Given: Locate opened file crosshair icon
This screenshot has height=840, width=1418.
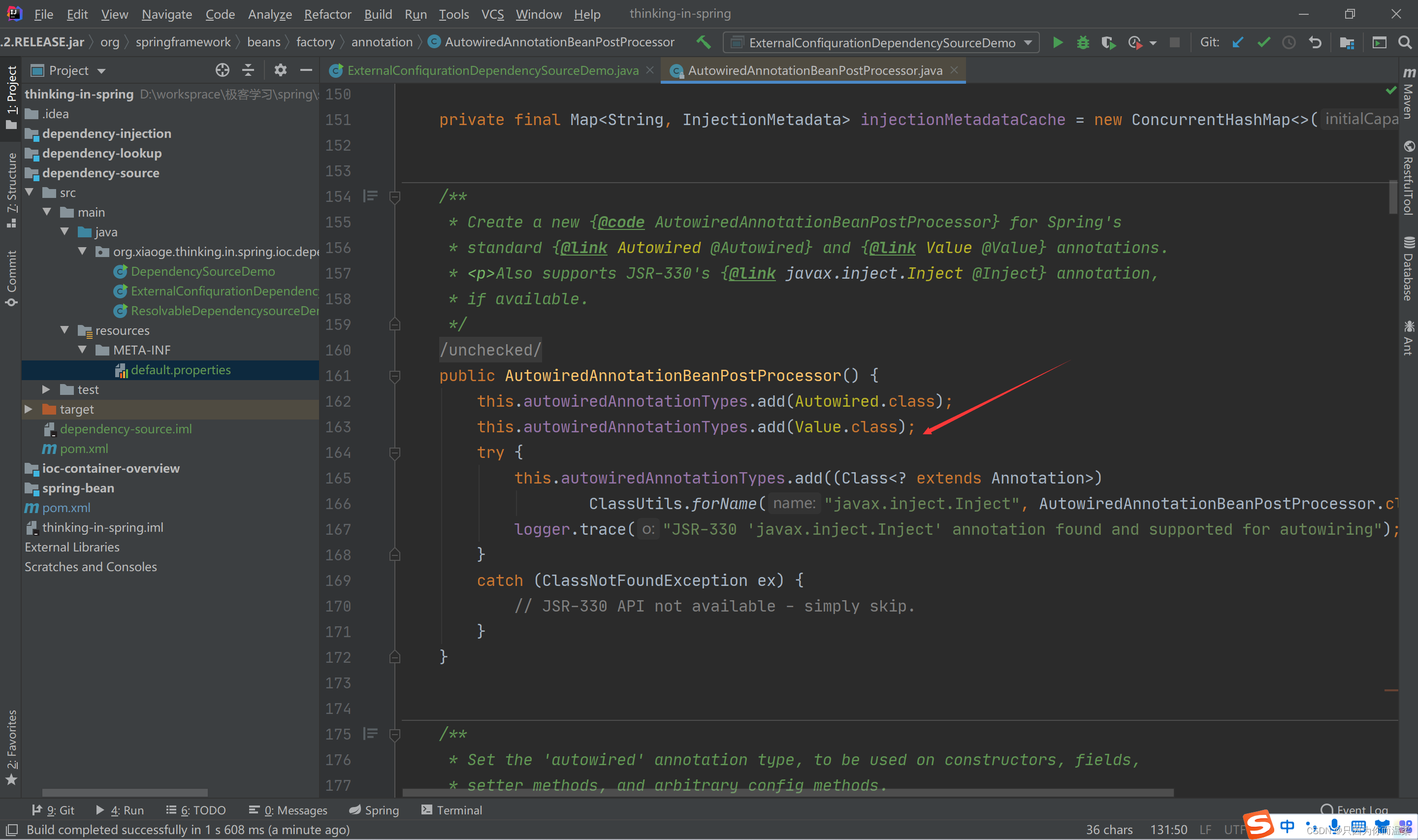Looking at the screenshot, I should 223,69.
